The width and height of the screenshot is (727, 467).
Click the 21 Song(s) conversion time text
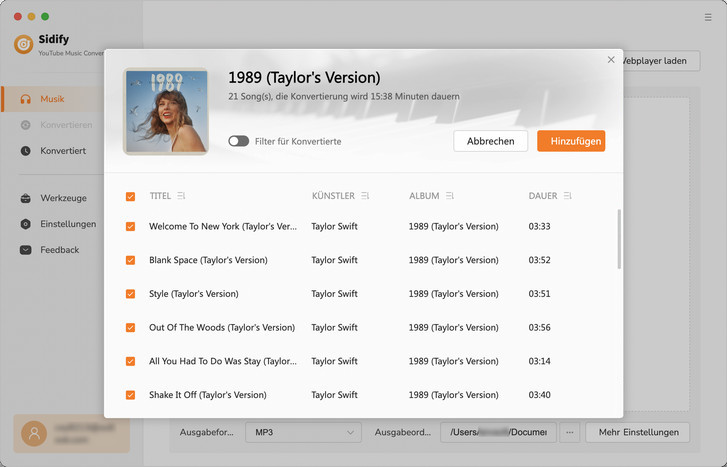tap(344, 96)
